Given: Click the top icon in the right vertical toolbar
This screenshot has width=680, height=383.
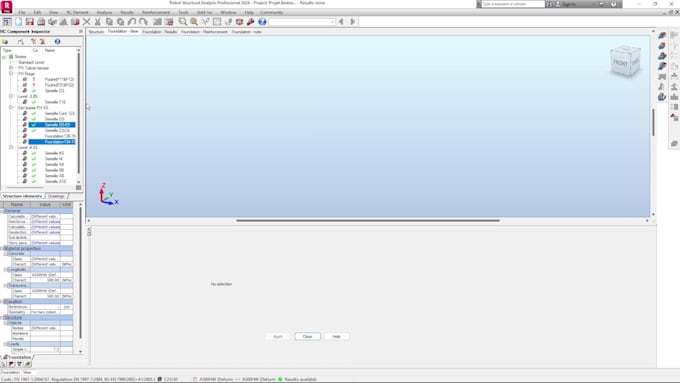Looking at the screenshot, I should point(662,35).
